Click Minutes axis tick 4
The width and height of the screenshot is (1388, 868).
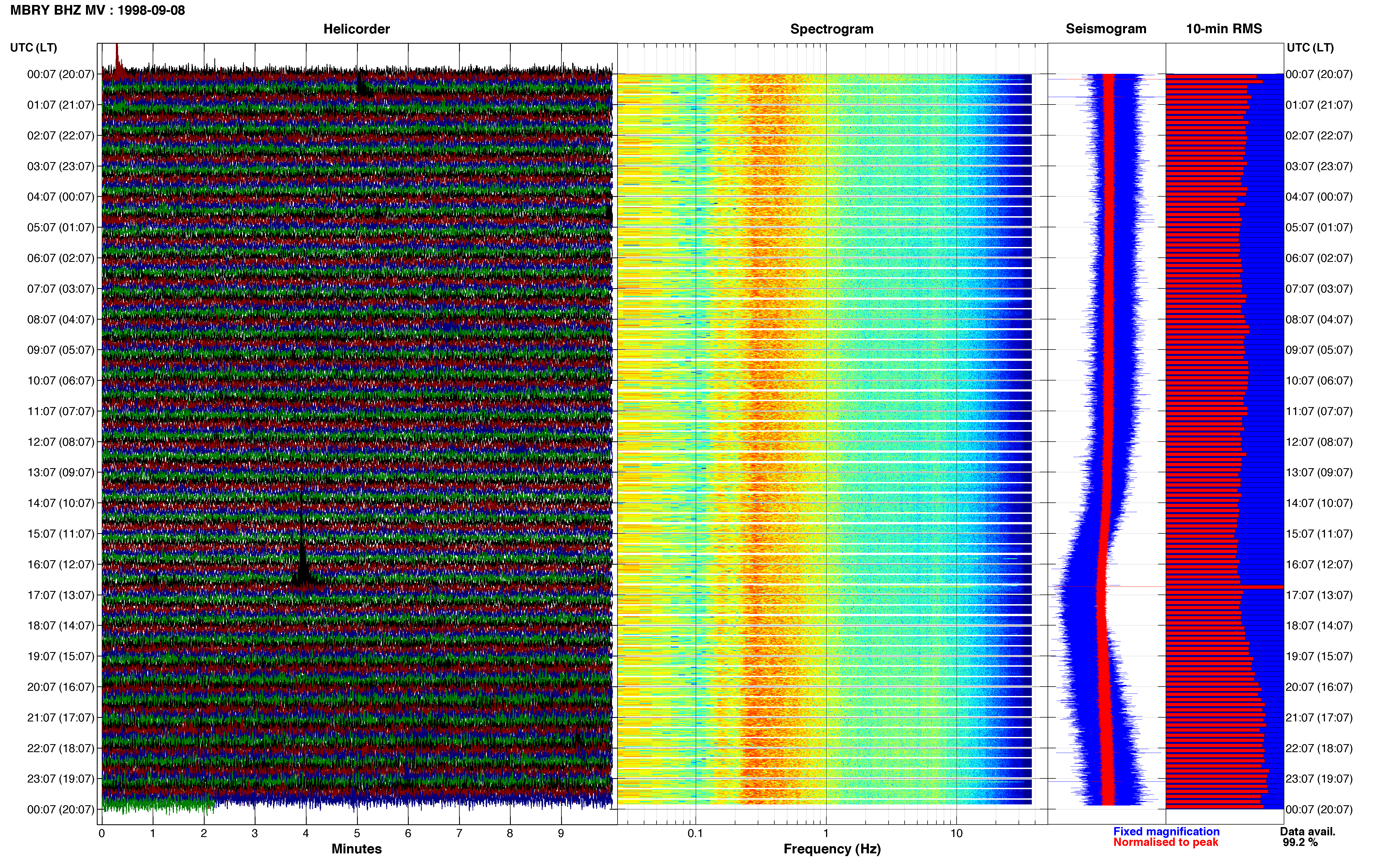306,833
